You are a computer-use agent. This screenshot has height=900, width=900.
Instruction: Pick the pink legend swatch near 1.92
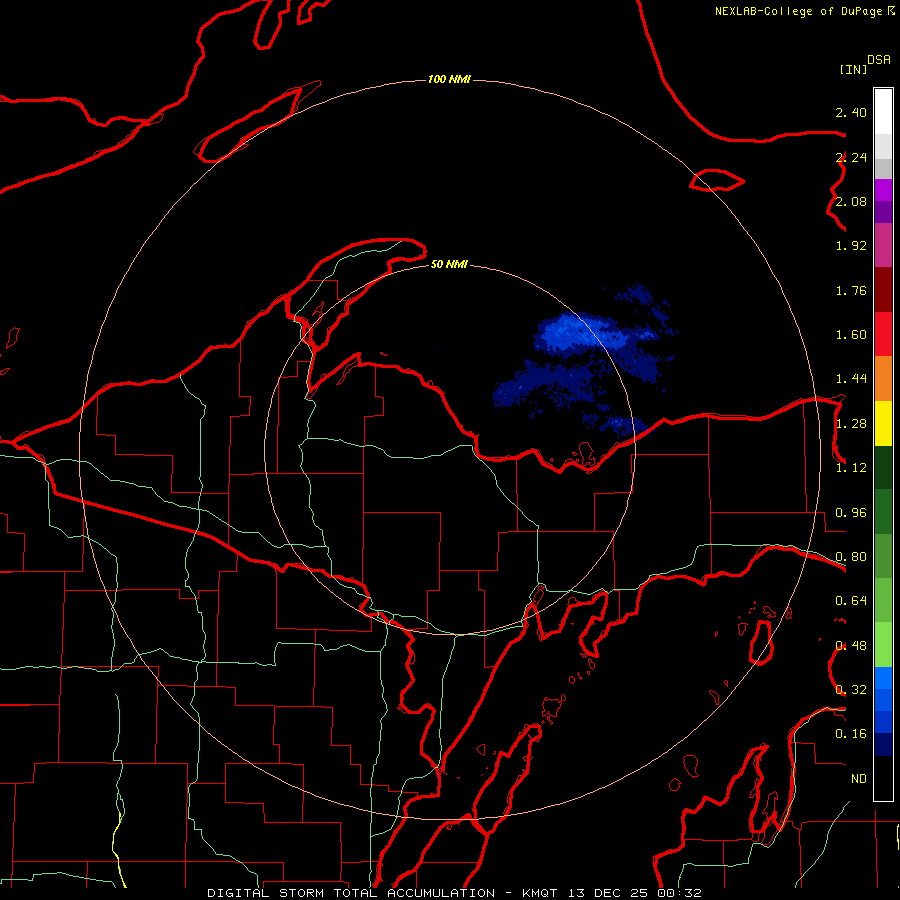coord(883,245)
